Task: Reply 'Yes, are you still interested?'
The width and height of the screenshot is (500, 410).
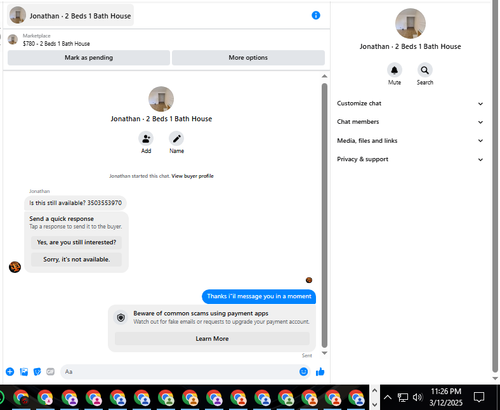Action: tap(76, 242)
